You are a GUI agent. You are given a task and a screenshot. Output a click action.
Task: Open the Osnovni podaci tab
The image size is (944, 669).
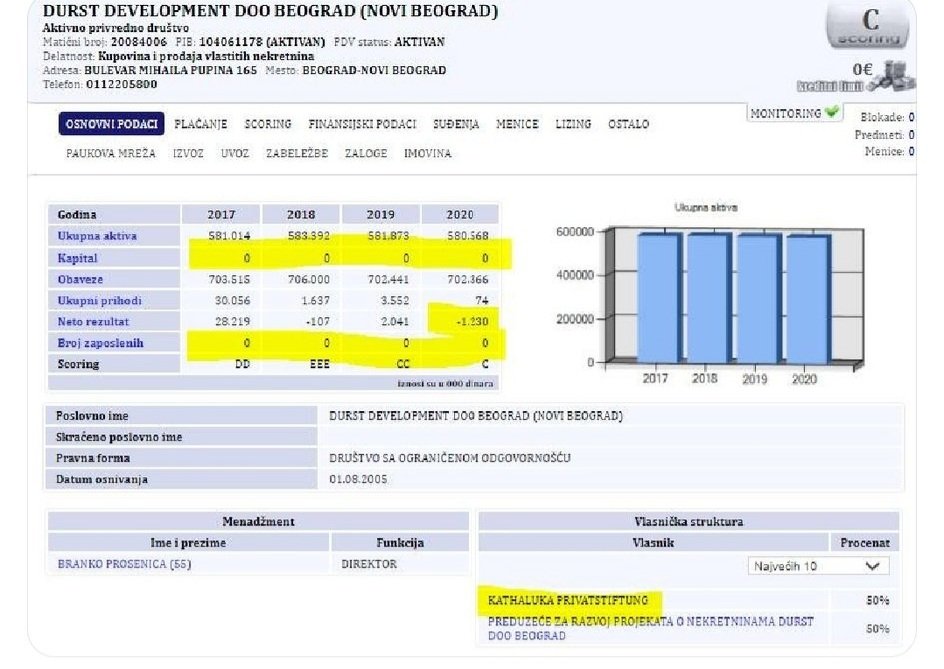(111, 124)
